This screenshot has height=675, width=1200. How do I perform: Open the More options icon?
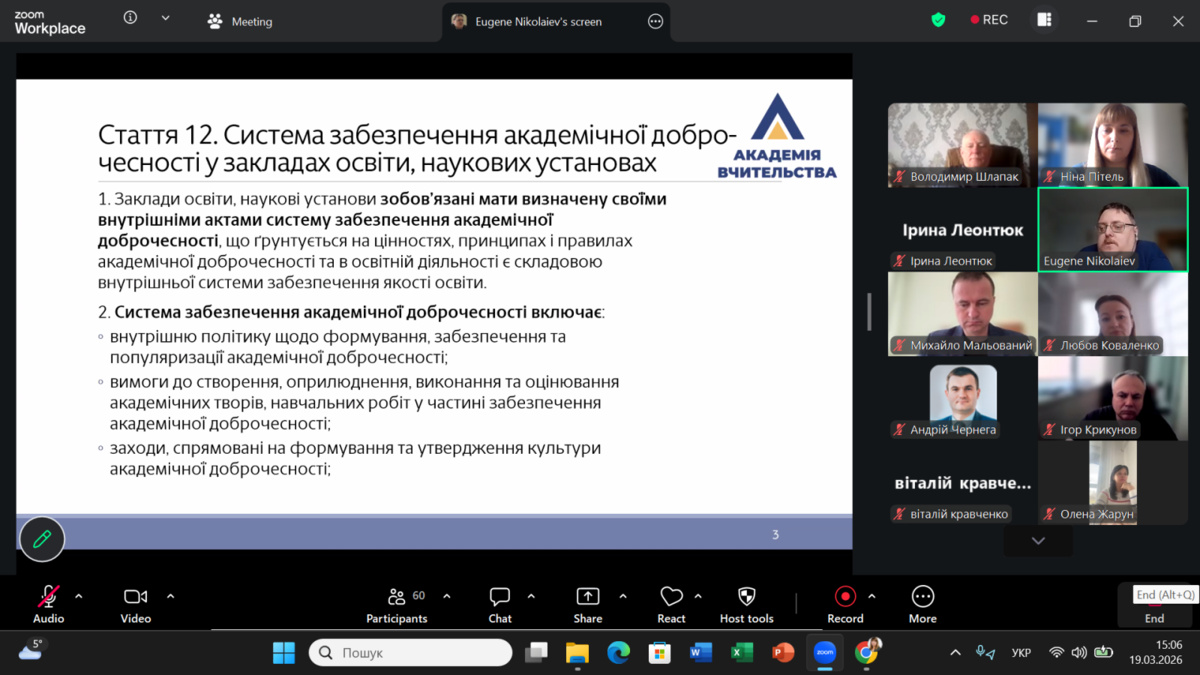[x=922, y=597]
